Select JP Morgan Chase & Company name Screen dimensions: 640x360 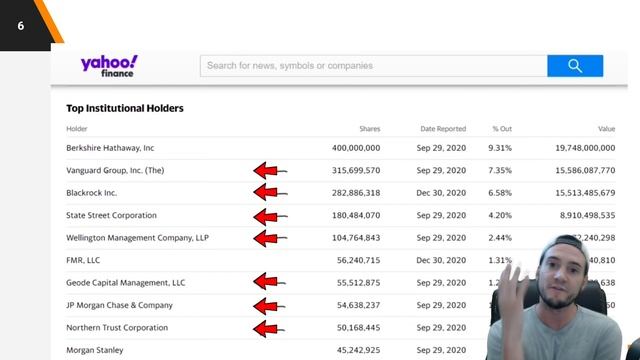120,305
